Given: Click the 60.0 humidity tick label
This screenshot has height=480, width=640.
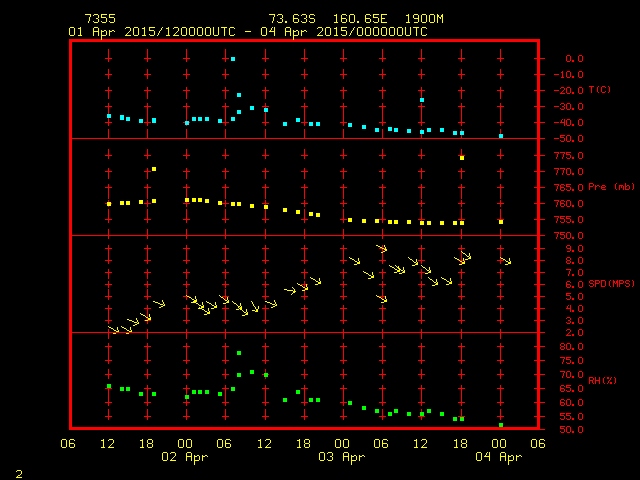Looking at the screenshot, I should pos(571,402).
